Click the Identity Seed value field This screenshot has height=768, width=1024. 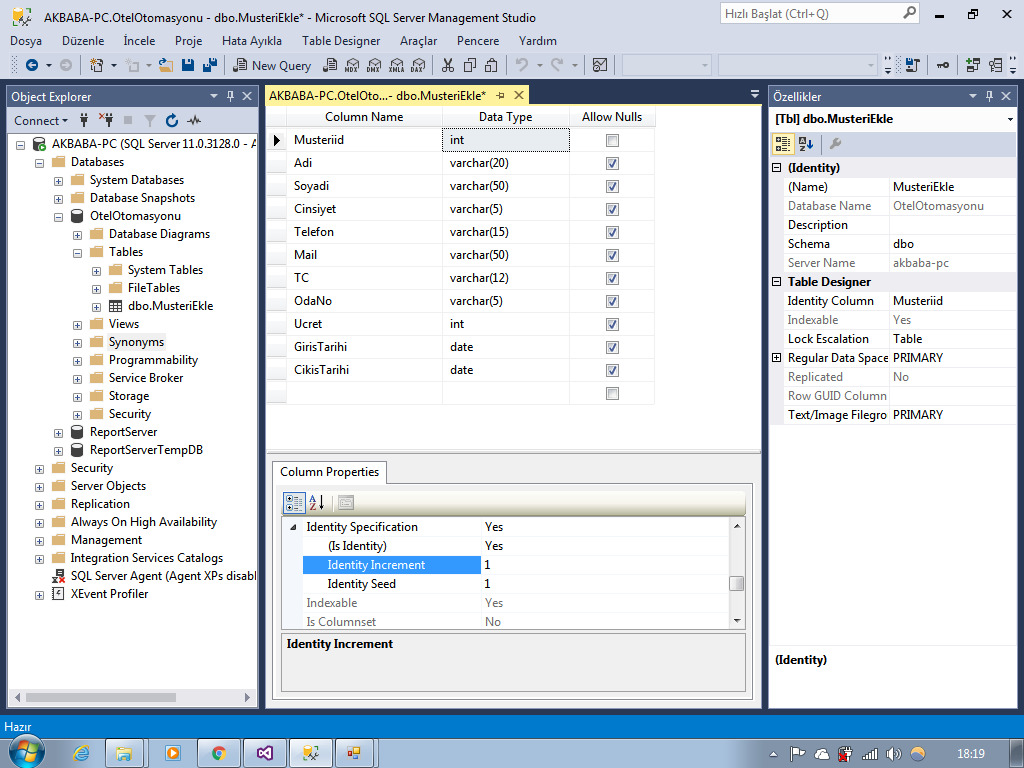[x=605, y=584]
